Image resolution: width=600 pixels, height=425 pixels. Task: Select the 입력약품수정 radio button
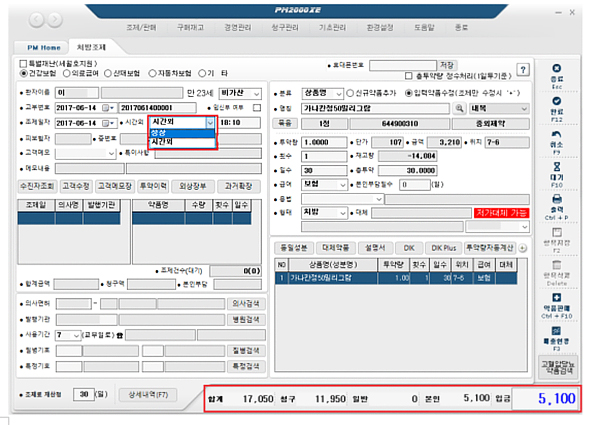(x=409, y=93)
